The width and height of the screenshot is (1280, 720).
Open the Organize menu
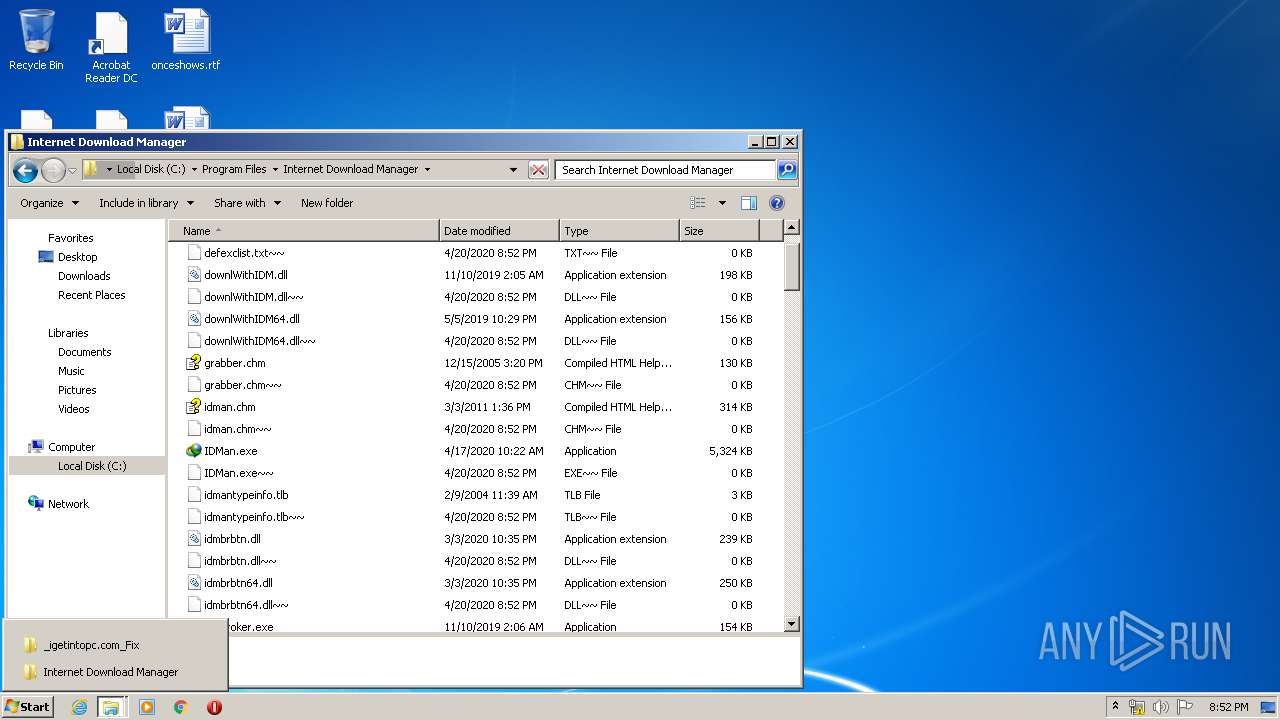(x=49, y=203)
